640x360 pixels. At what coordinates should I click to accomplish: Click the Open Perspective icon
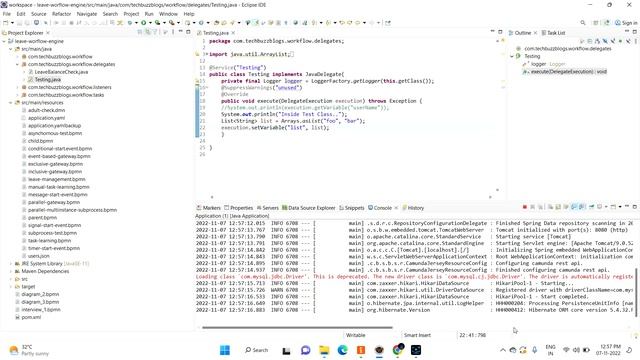(596, 23)
